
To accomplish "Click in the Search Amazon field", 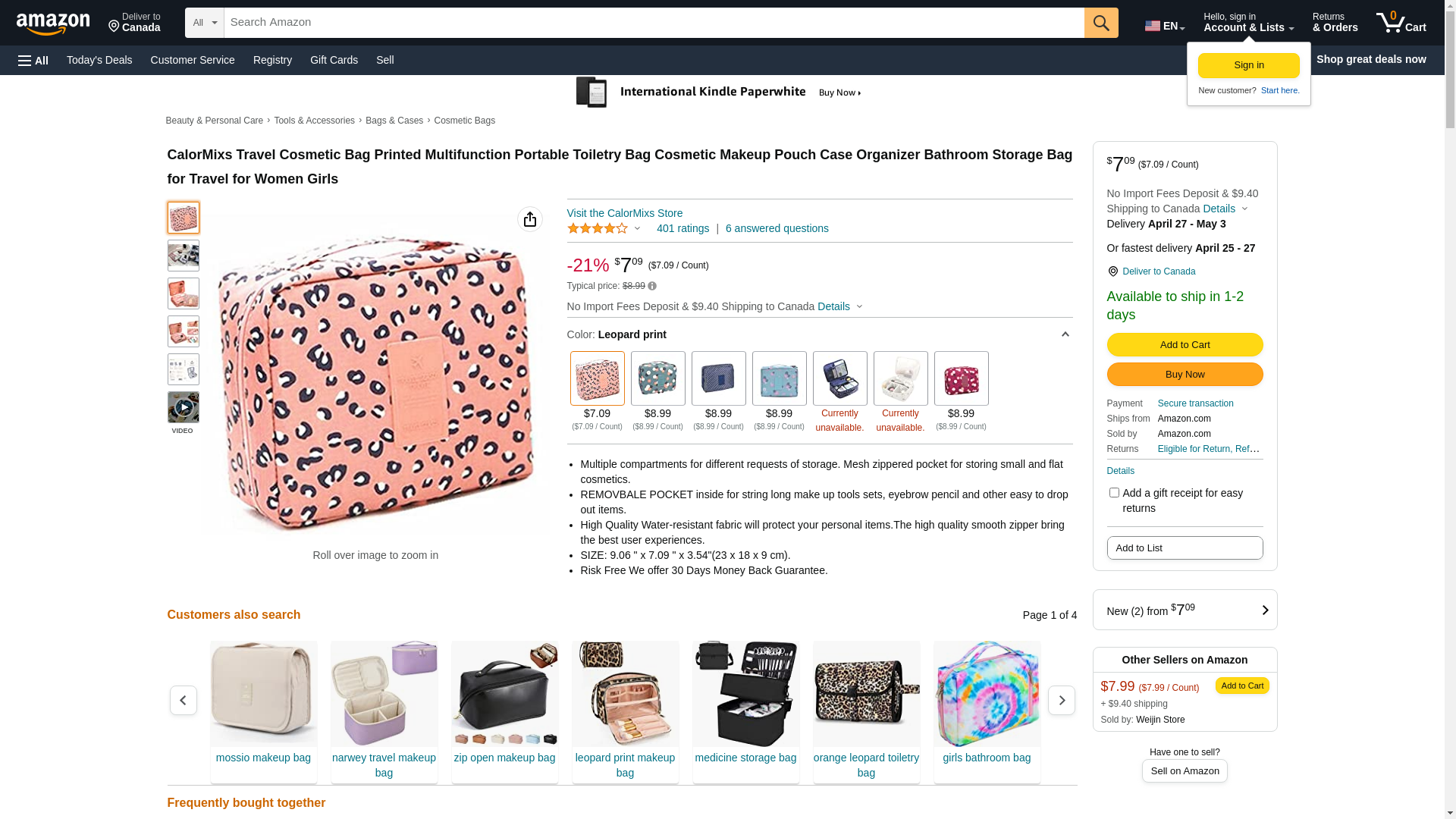I will tap(654, 23).
